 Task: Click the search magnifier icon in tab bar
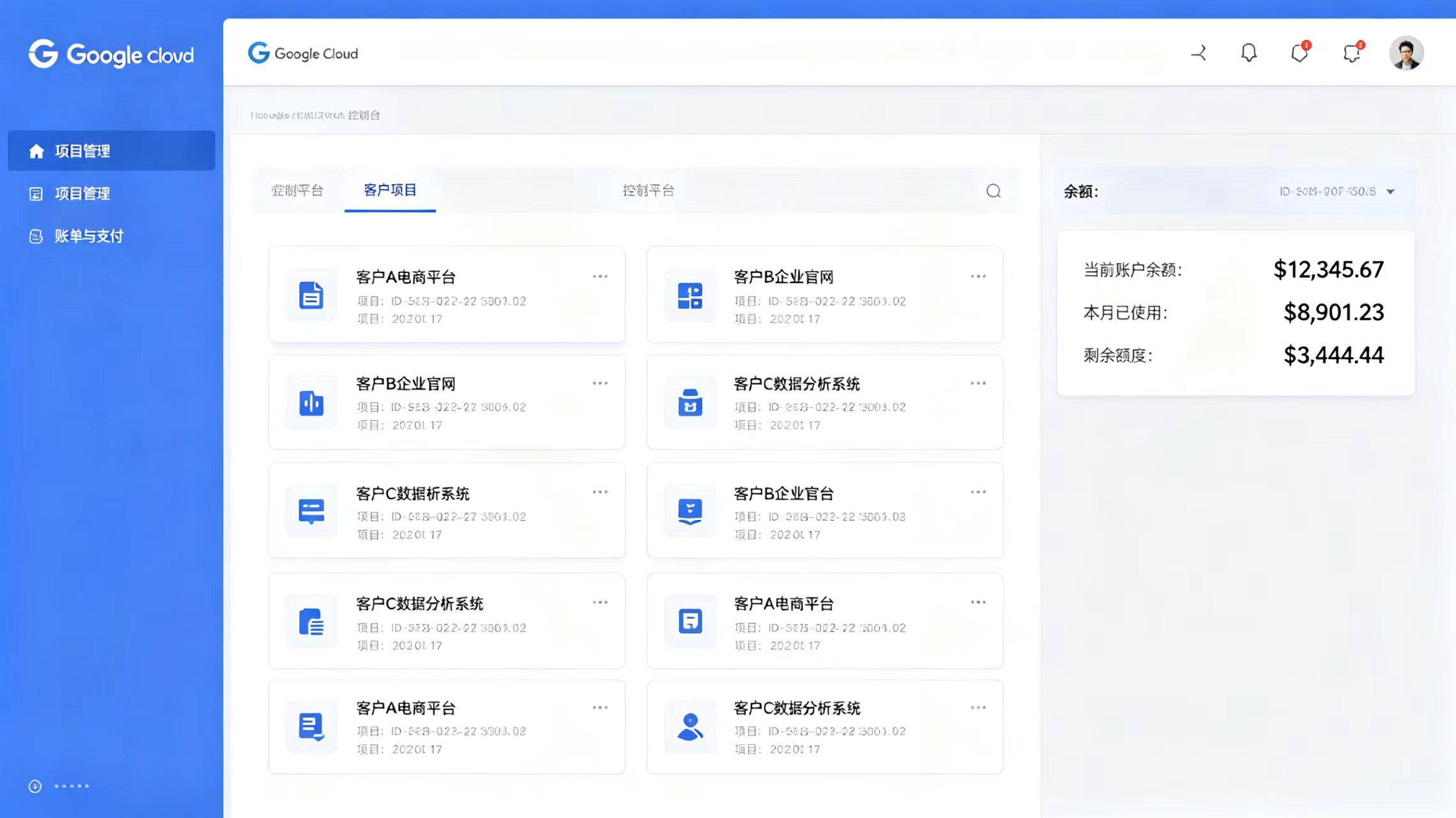(993, 190)
